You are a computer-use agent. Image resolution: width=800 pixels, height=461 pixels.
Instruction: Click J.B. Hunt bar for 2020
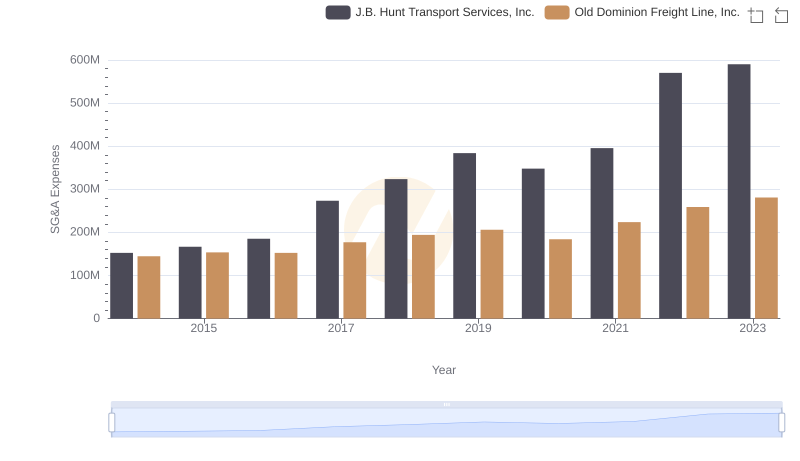point(533,243)
